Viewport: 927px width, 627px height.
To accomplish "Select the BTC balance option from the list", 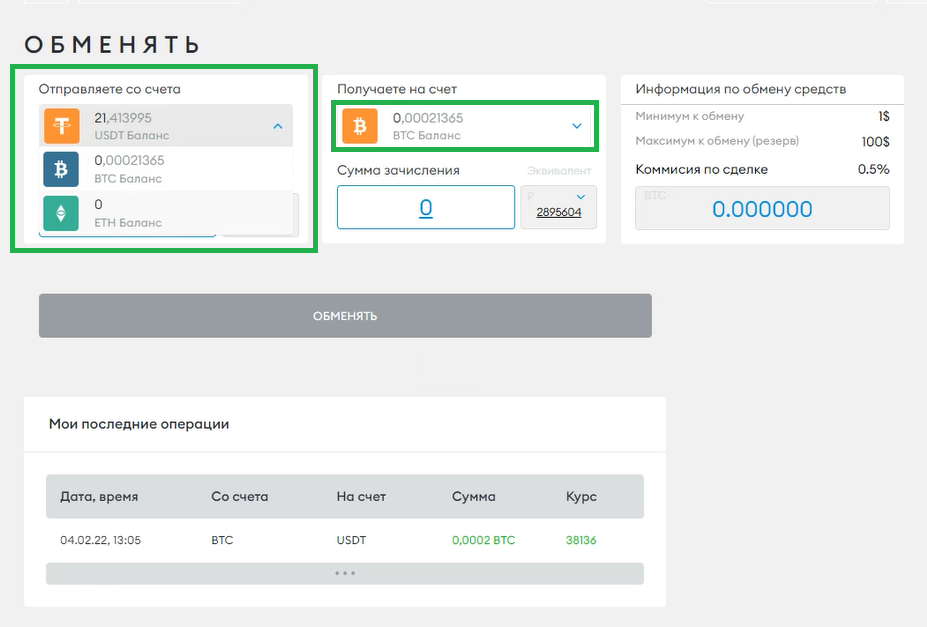I will 167,169.
